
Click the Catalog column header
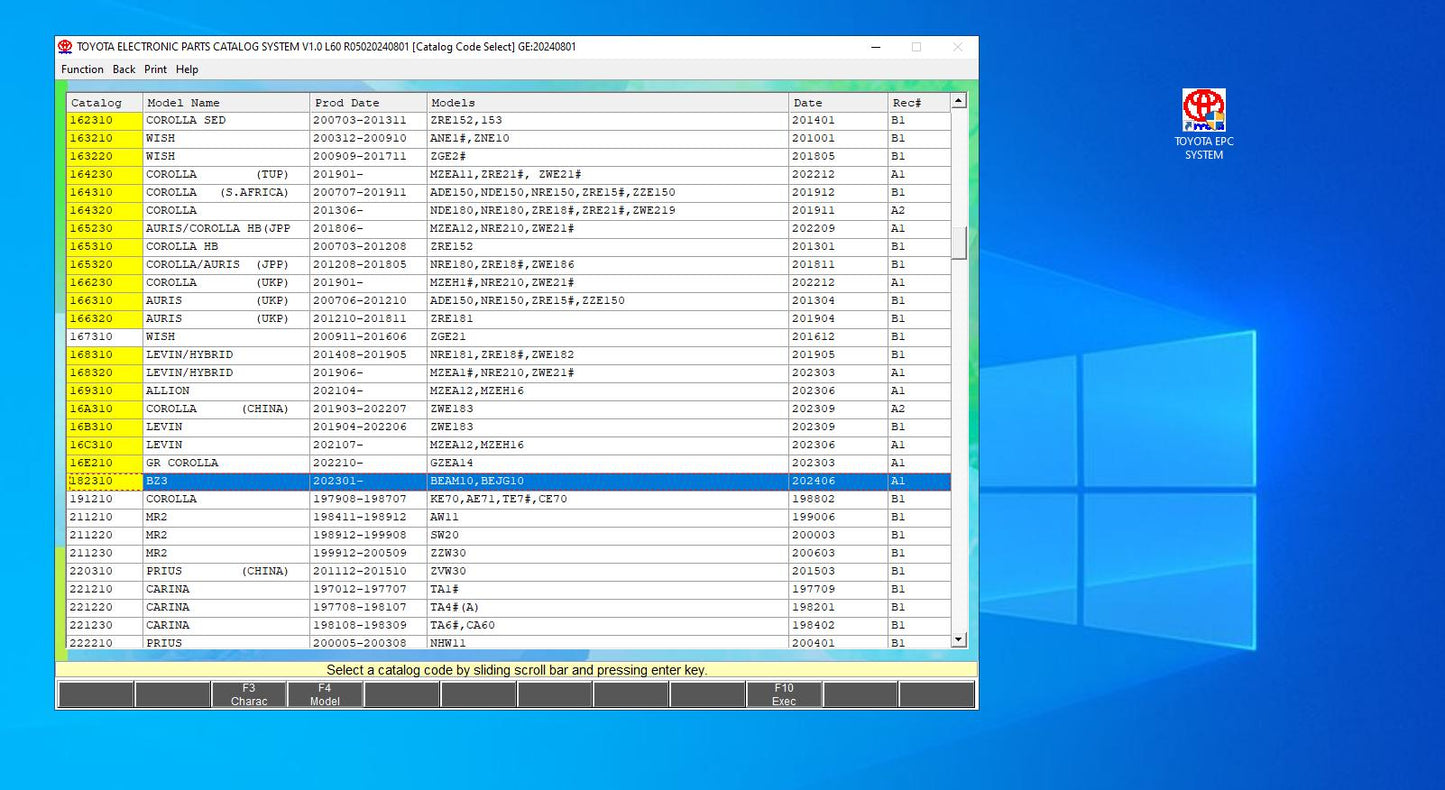pyautogui.click(x=104, y=102)
